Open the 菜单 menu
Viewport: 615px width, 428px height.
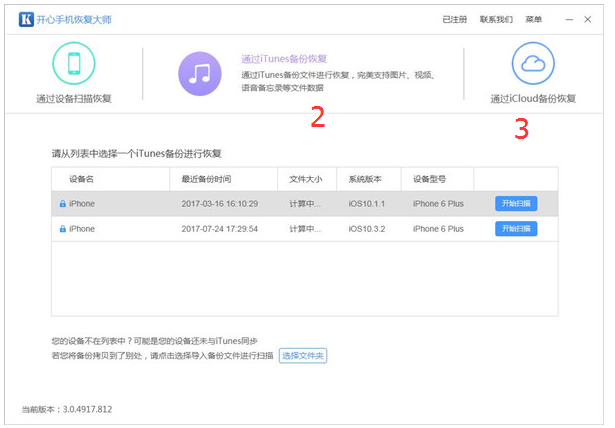click(533, 19)
